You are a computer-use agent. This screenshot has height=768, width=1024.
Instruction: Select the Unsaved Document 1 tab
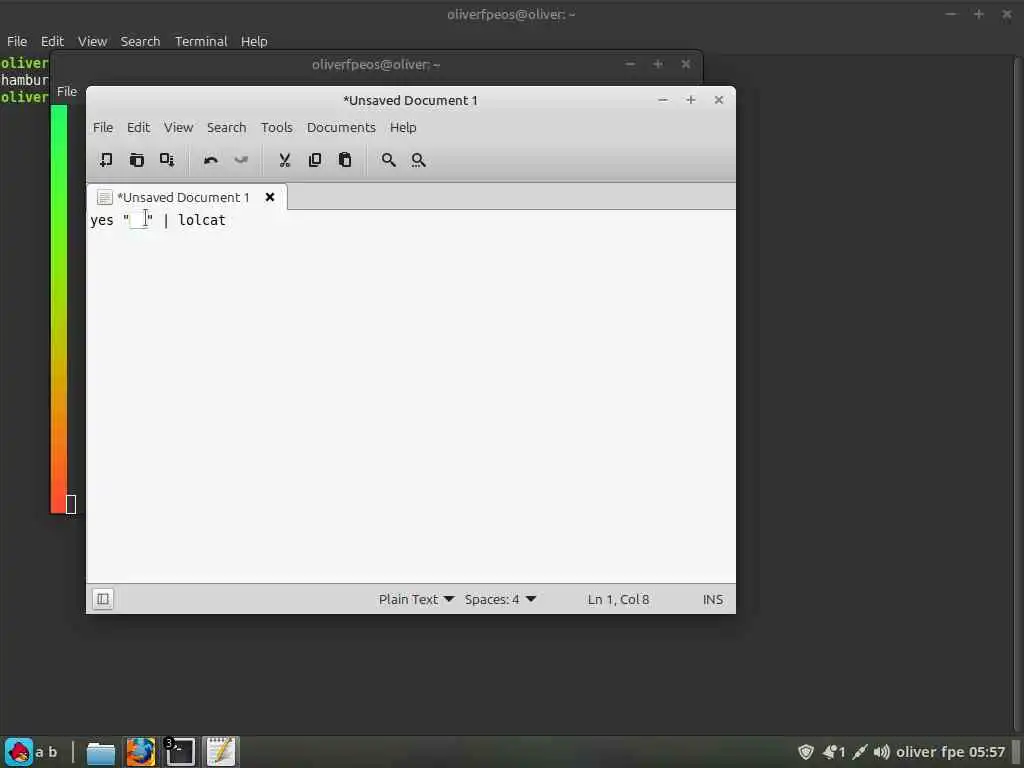(x=183, y=197)
